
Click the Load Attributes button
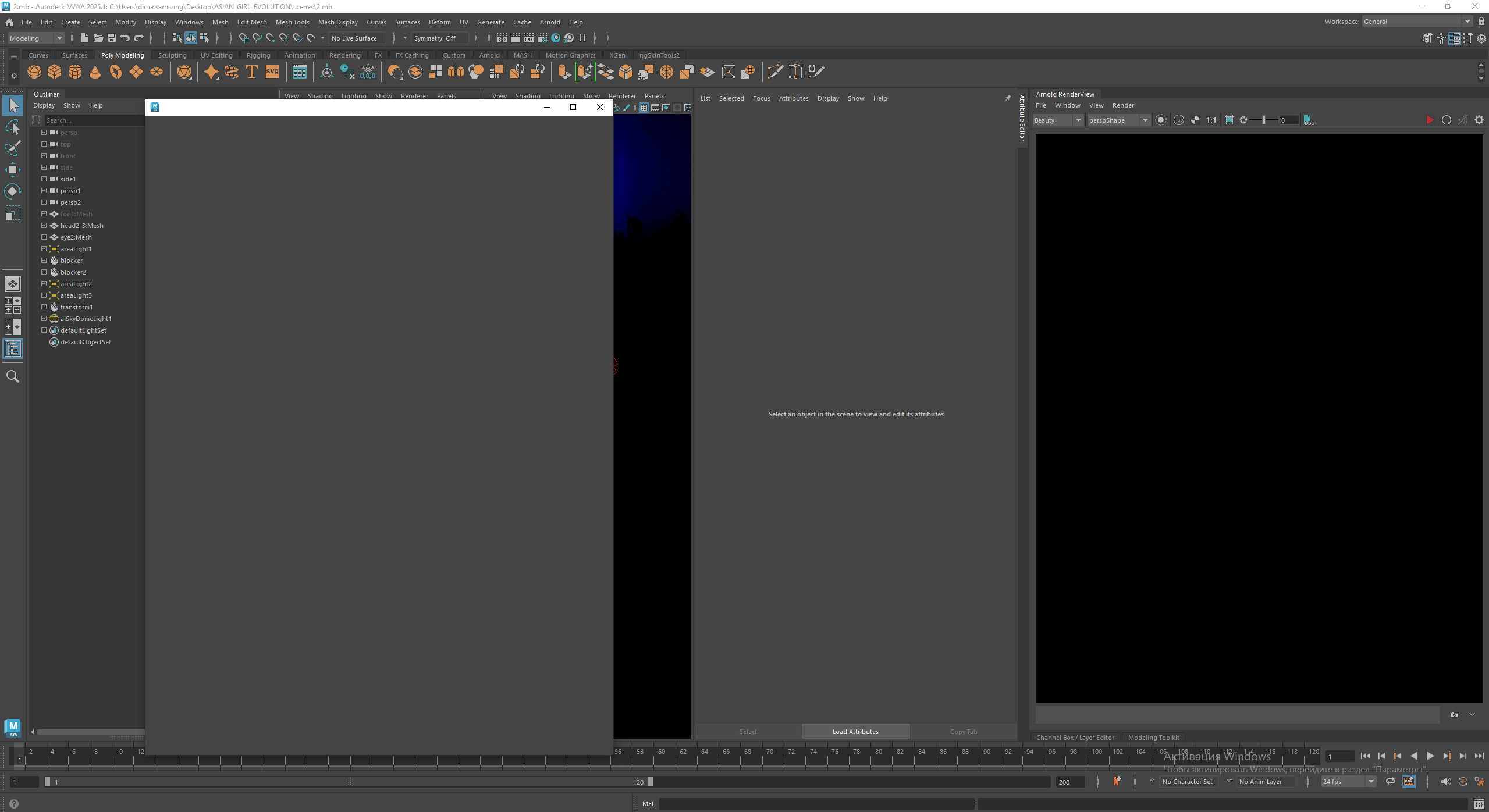pyautogui.click(x=855, y=732)
